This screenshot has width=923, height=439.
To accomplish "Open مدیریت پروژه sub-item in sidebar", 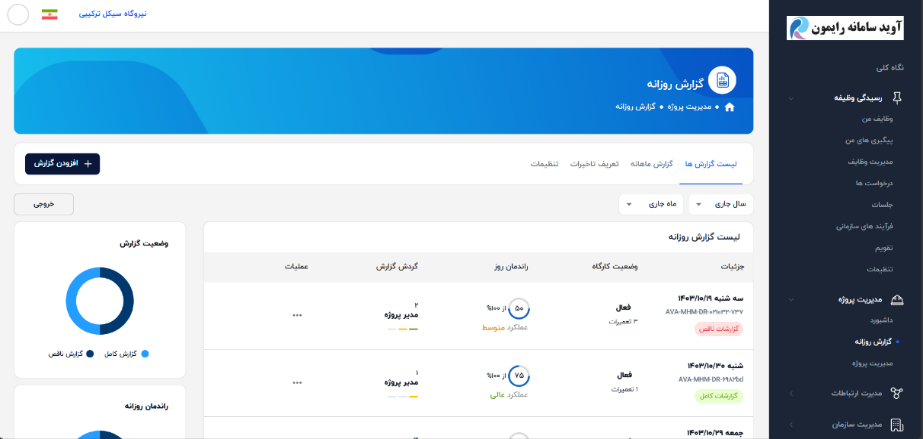I will coord(873,364).
